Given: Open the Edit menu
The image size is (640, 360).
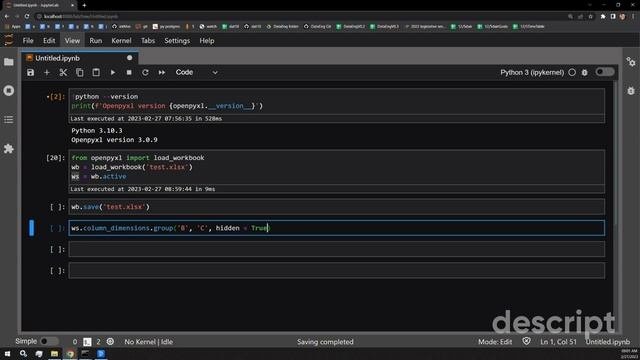Looking at the screenshot, I should click(x=49, y=41).
